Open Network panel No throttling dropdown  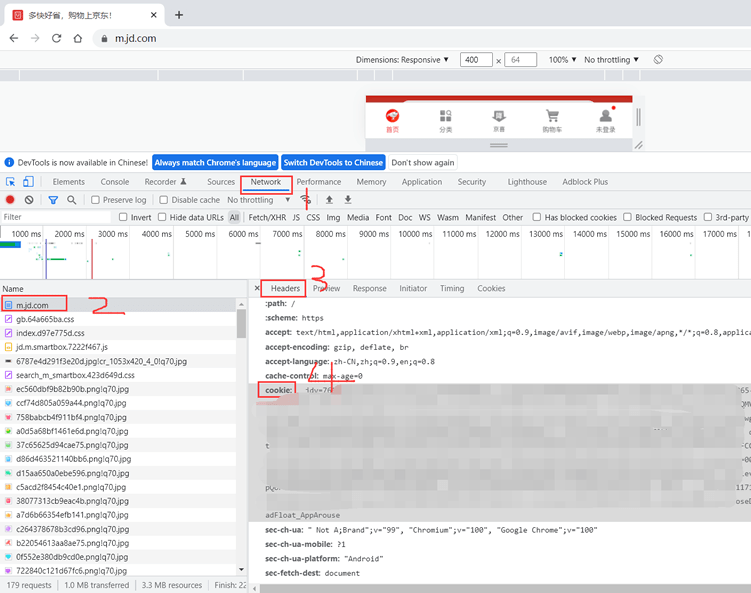coord(259,200)
